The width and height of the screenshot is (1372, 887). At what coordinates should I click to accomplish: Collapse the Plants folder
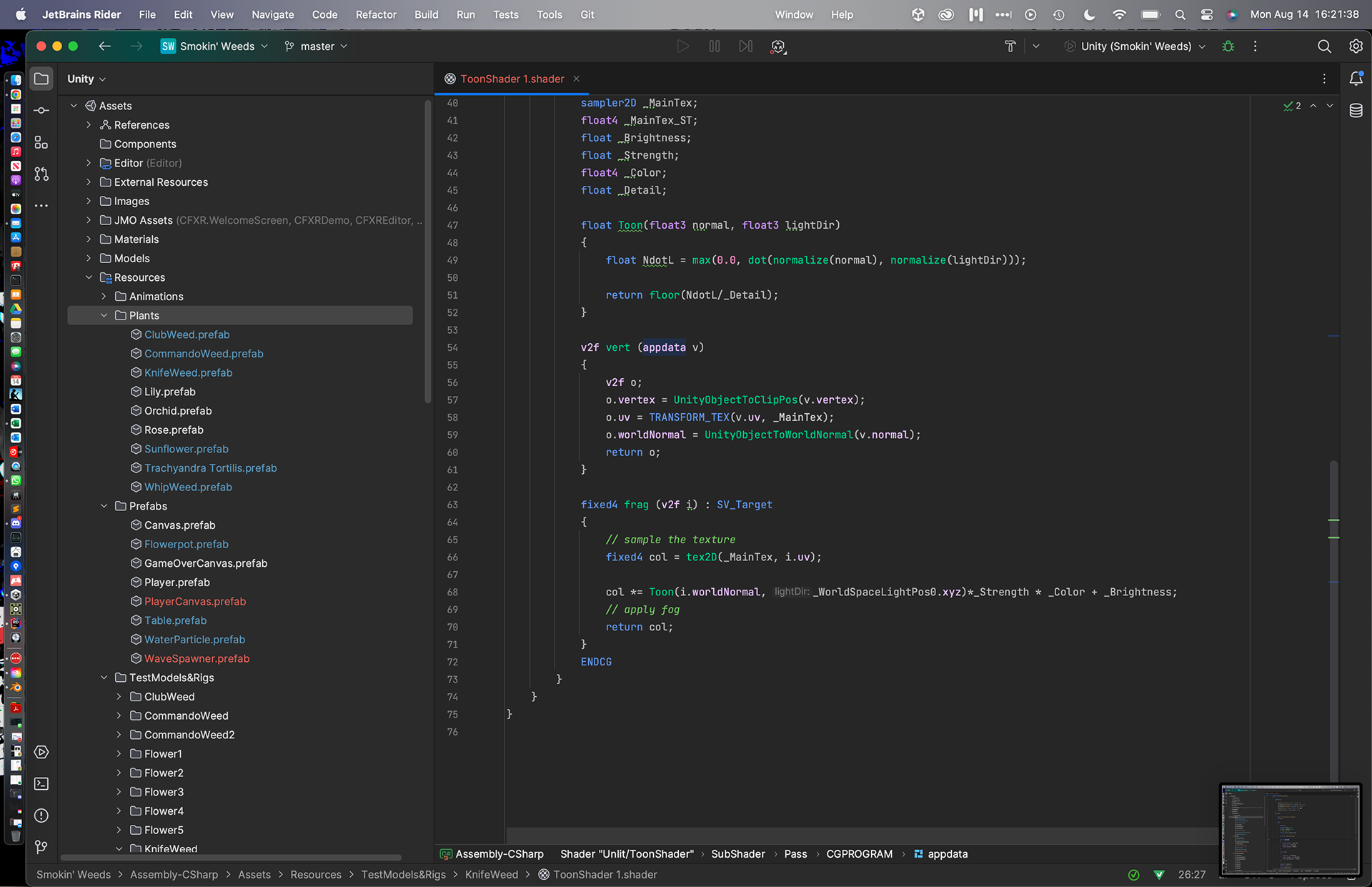[104, 315]
